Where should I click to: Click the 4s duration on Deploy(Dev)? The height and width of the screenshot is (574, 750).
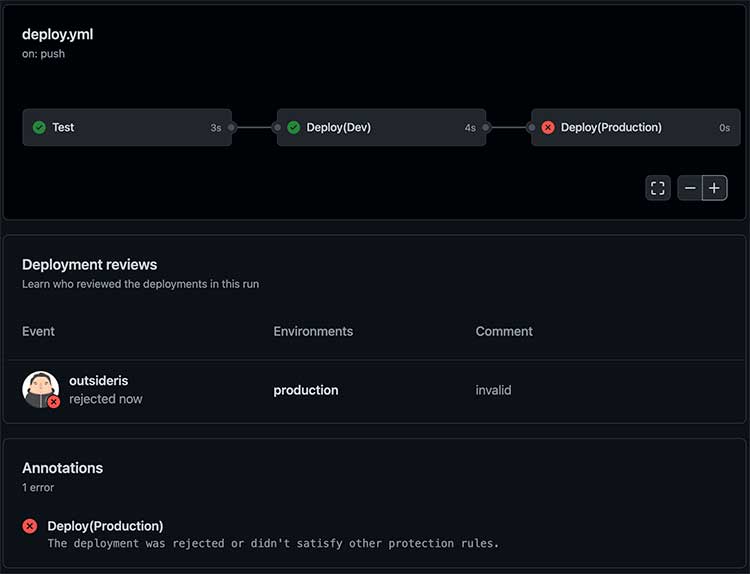[x=470, y=128]
